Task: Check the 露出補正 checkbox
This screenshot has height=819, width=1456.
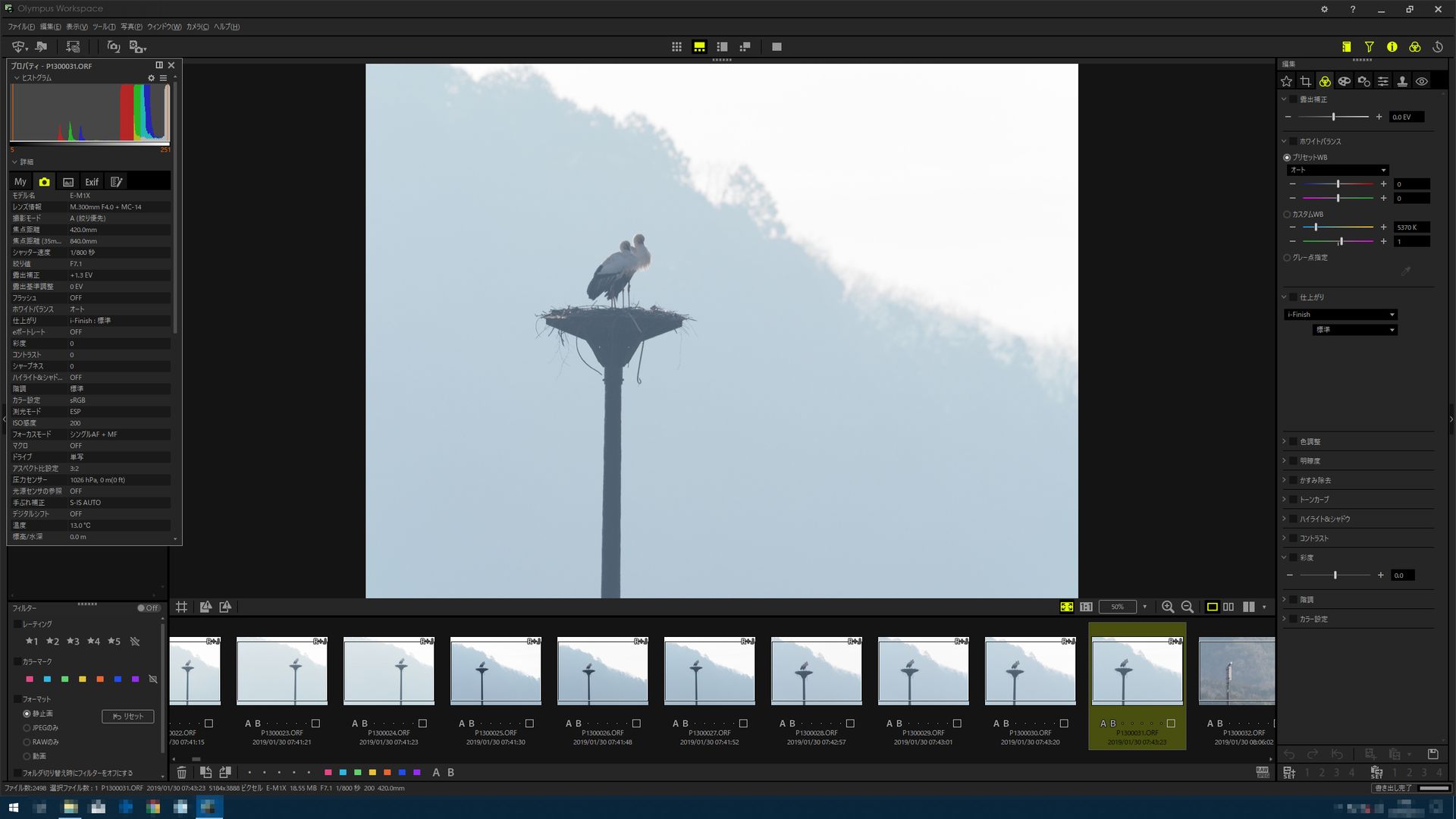Action: coord(1294,99)
